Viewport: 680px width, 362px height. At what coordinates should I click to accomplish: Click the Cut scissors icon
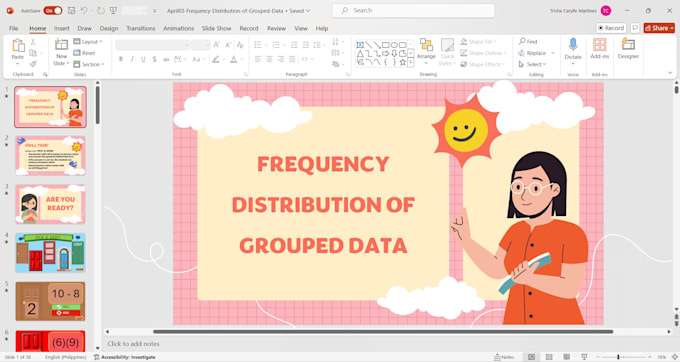click(x=33, y=42)
